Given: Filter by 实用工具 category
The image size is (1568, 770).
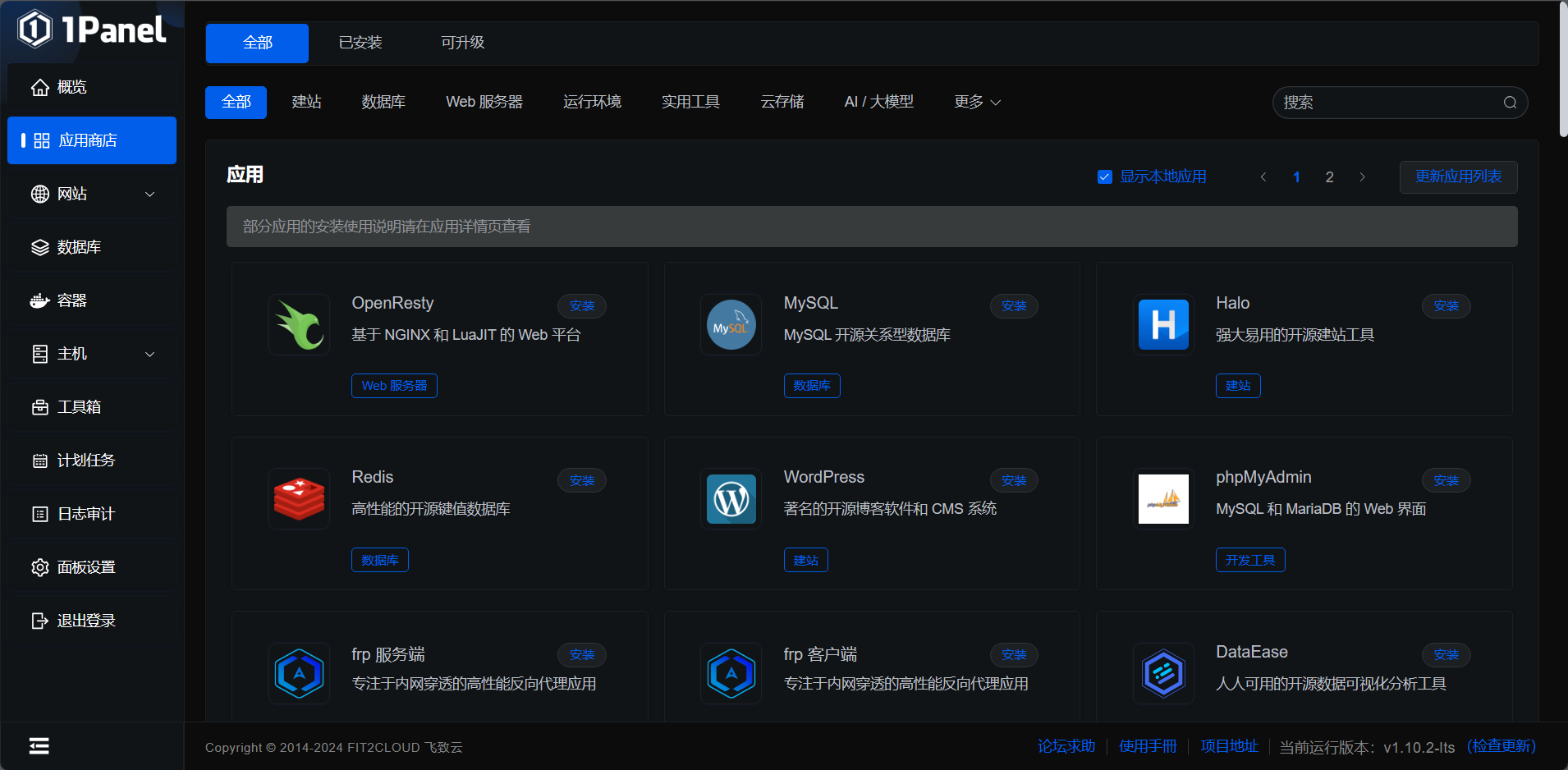Looking at the screenshot, I should coord(690,102).
